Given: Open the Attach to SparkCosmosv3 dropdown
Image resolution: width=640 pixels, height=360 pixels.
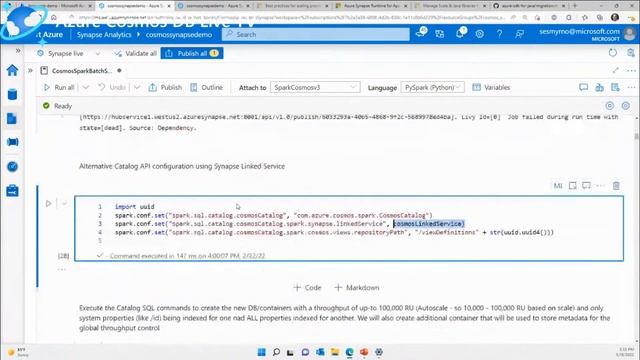Looking at the screenshot, I should [x=315, y=87].
